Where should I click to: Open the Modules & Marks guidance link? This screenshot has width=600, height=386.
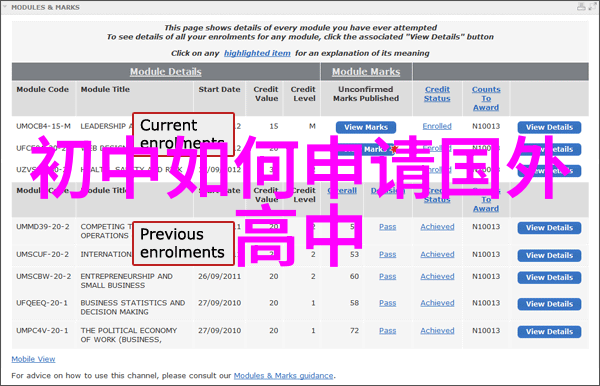click(284, 376)
